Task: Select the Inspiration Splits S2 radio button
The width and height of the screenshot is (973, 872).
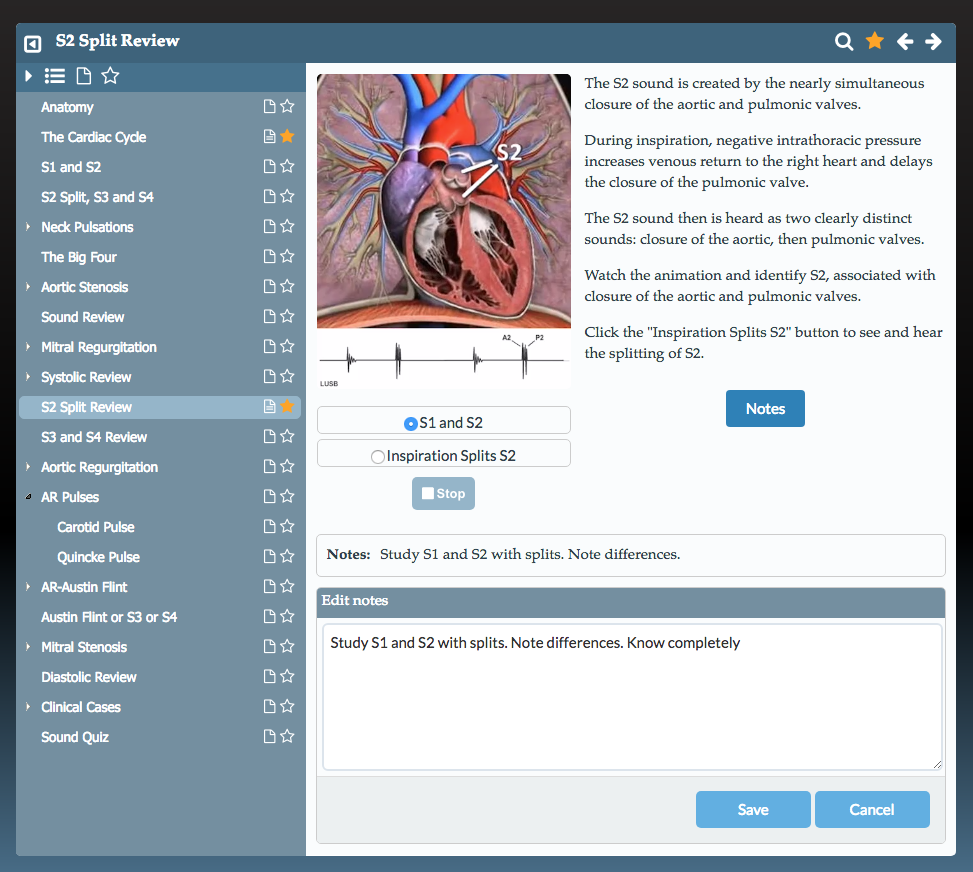Action: [378, 456]
